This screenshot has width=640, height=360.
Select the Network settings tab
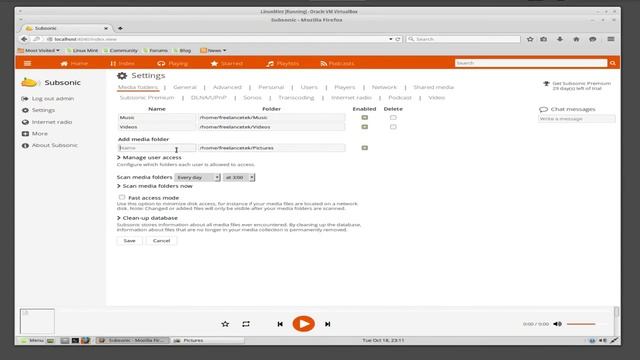click(384, 87)
